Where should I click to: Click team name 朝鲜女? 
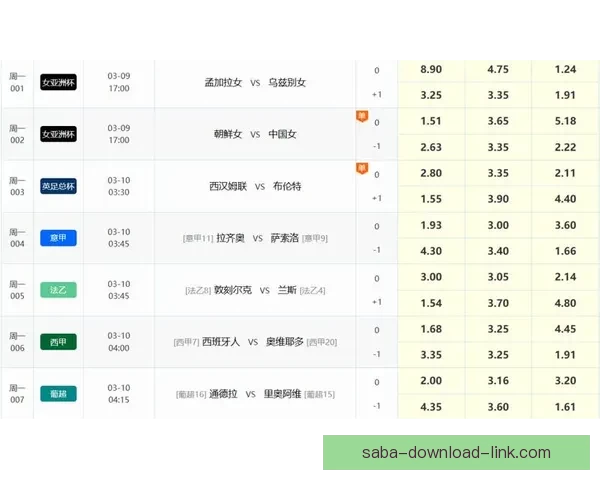(228, 134)
